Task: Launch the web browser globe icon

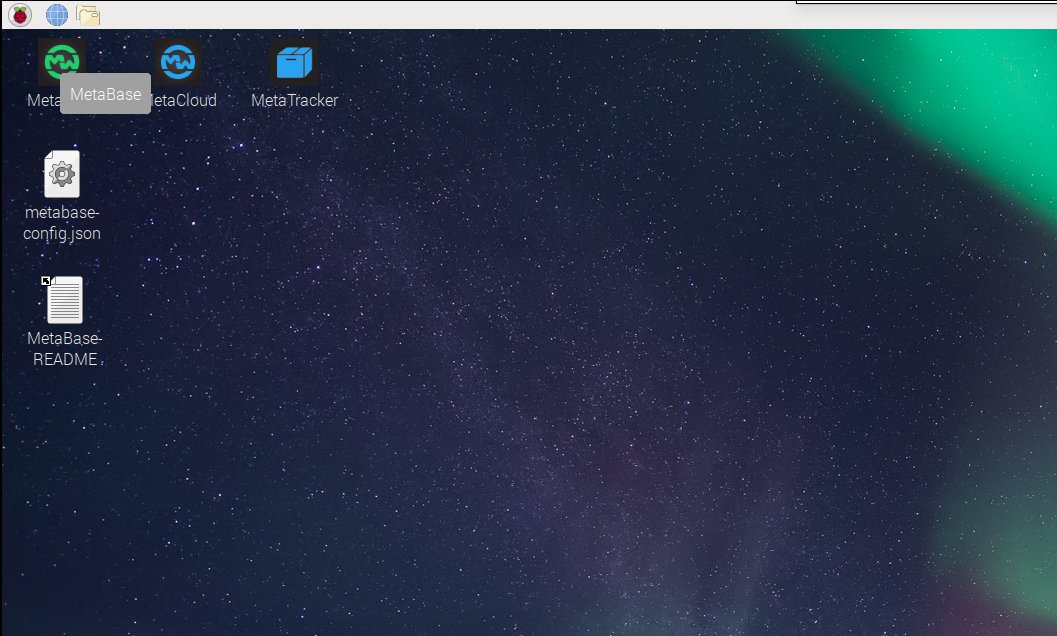Action: point(57,14)
